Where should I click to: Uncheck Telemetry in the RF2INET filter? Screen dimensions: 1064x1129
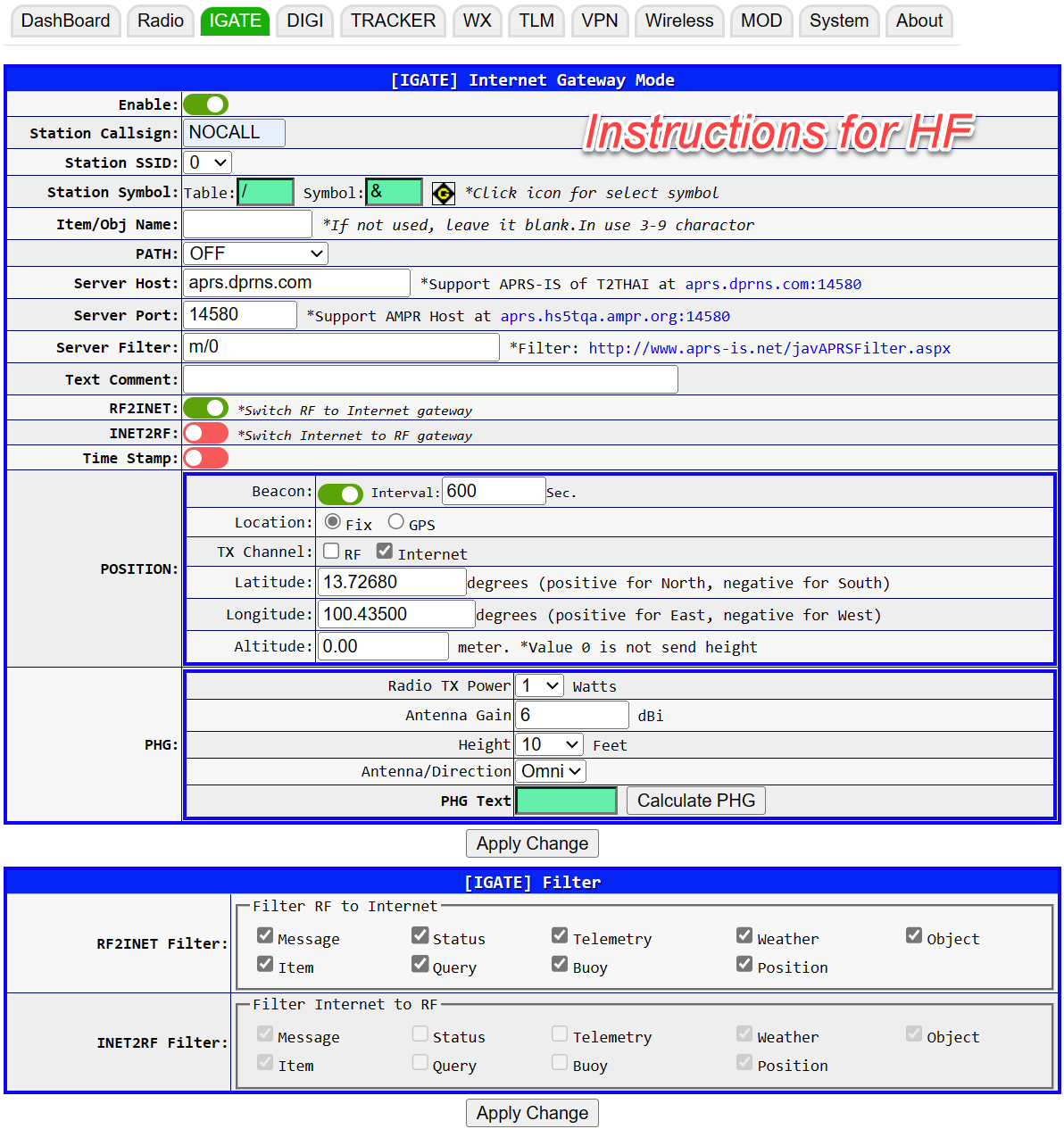pyautogui.click(x=560, y=935)
